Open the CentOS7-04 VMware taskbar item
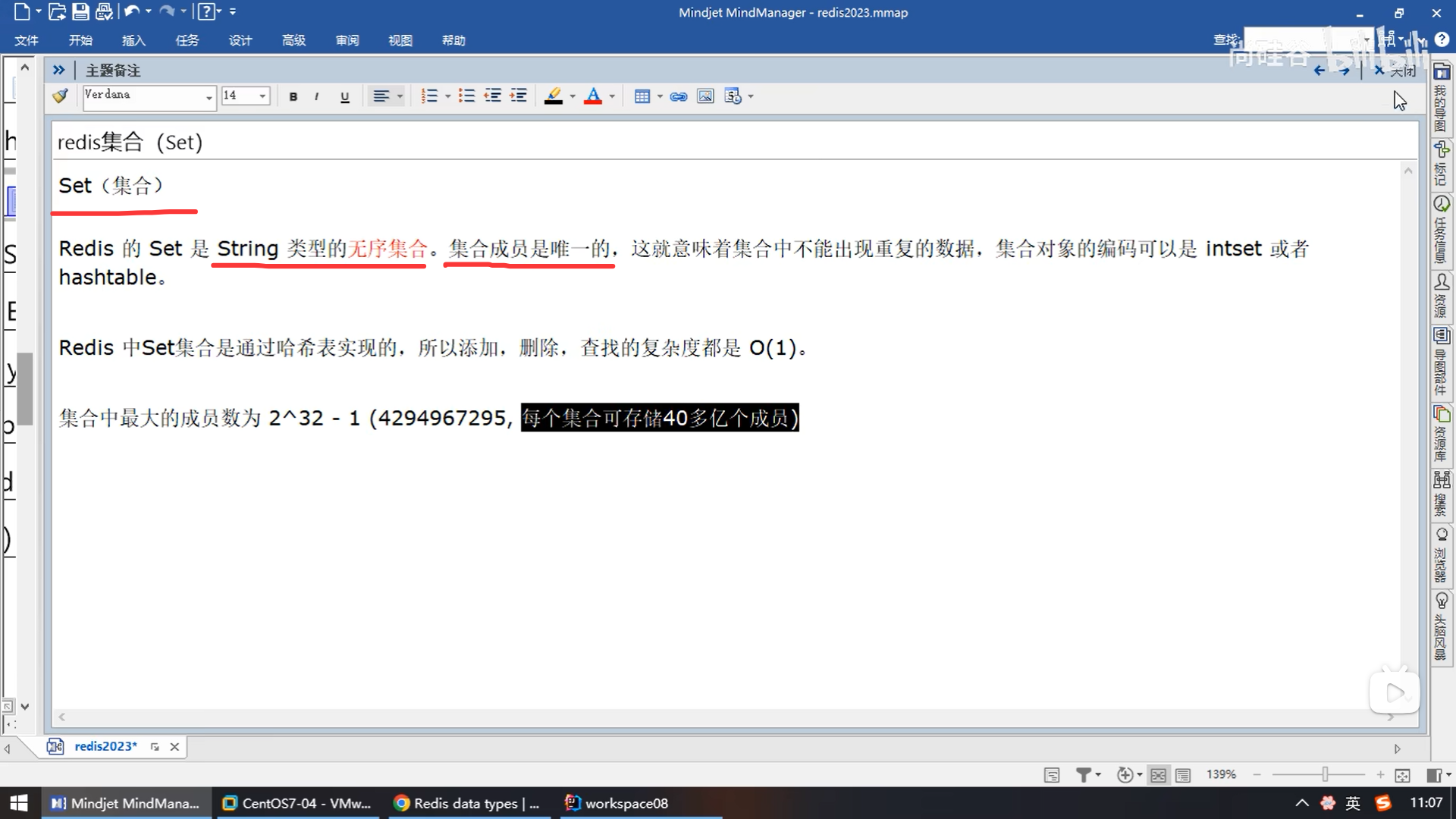The image size is (1456, 819). (297, 803)
